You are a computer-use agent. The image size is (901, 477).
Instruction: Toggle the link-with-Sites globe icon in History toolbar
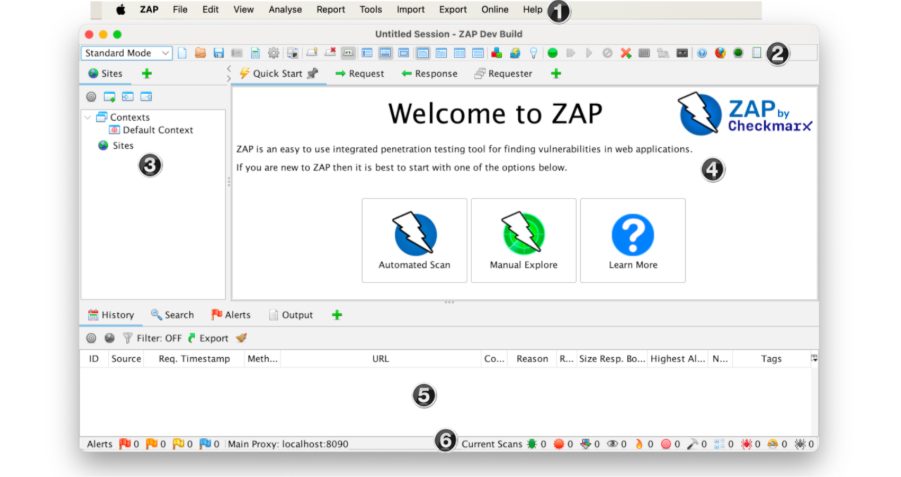click(109, 338)
